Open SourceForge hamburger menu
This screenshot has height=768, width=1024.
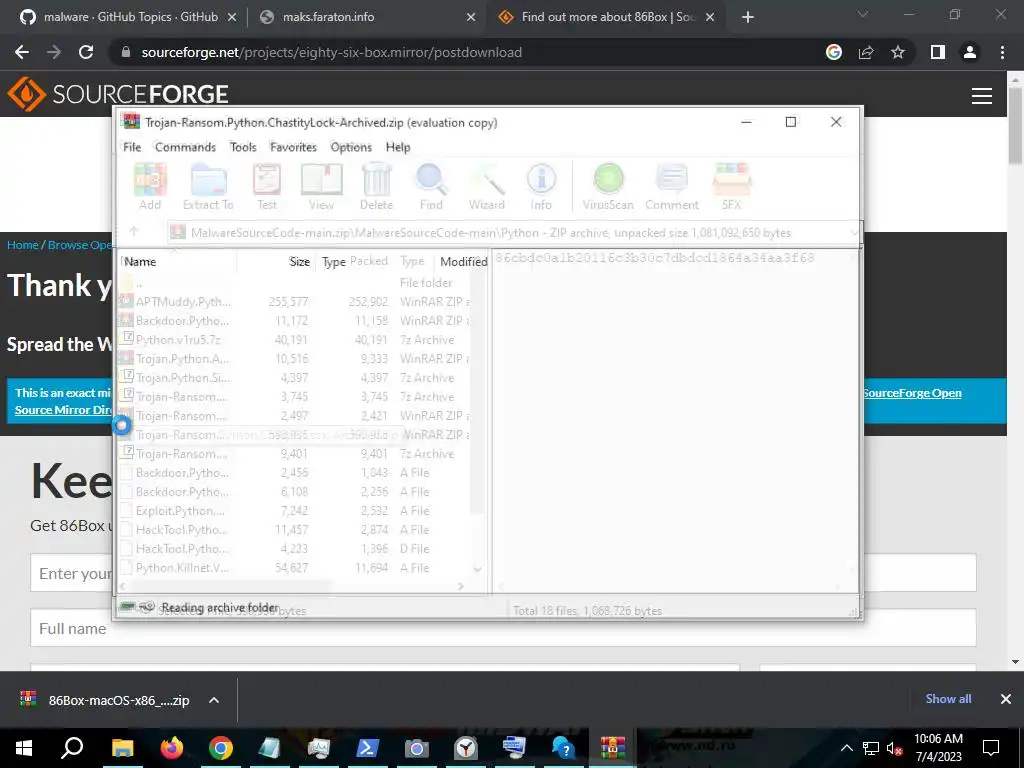[982, 95]
